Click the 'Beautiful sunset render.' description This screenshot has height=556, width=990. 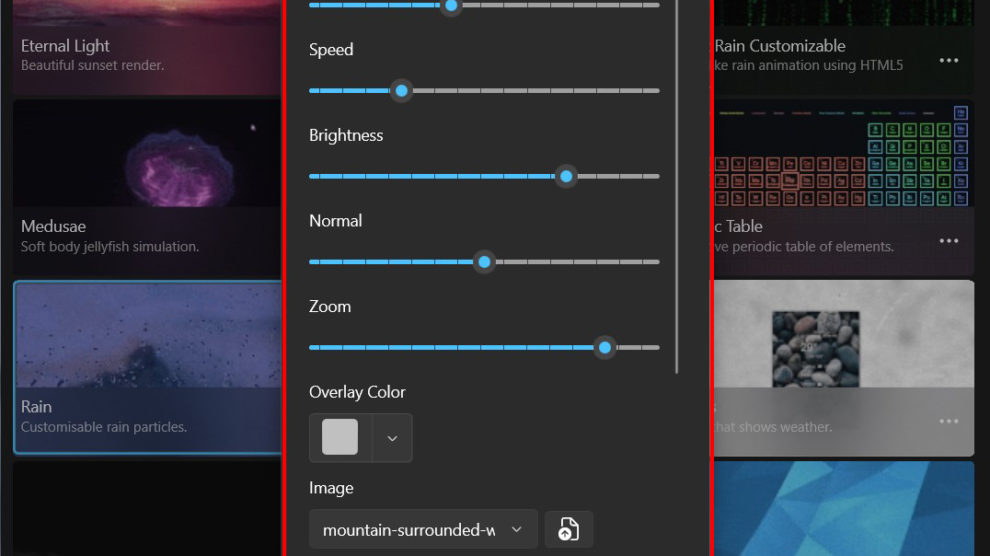tap(92, 66)
